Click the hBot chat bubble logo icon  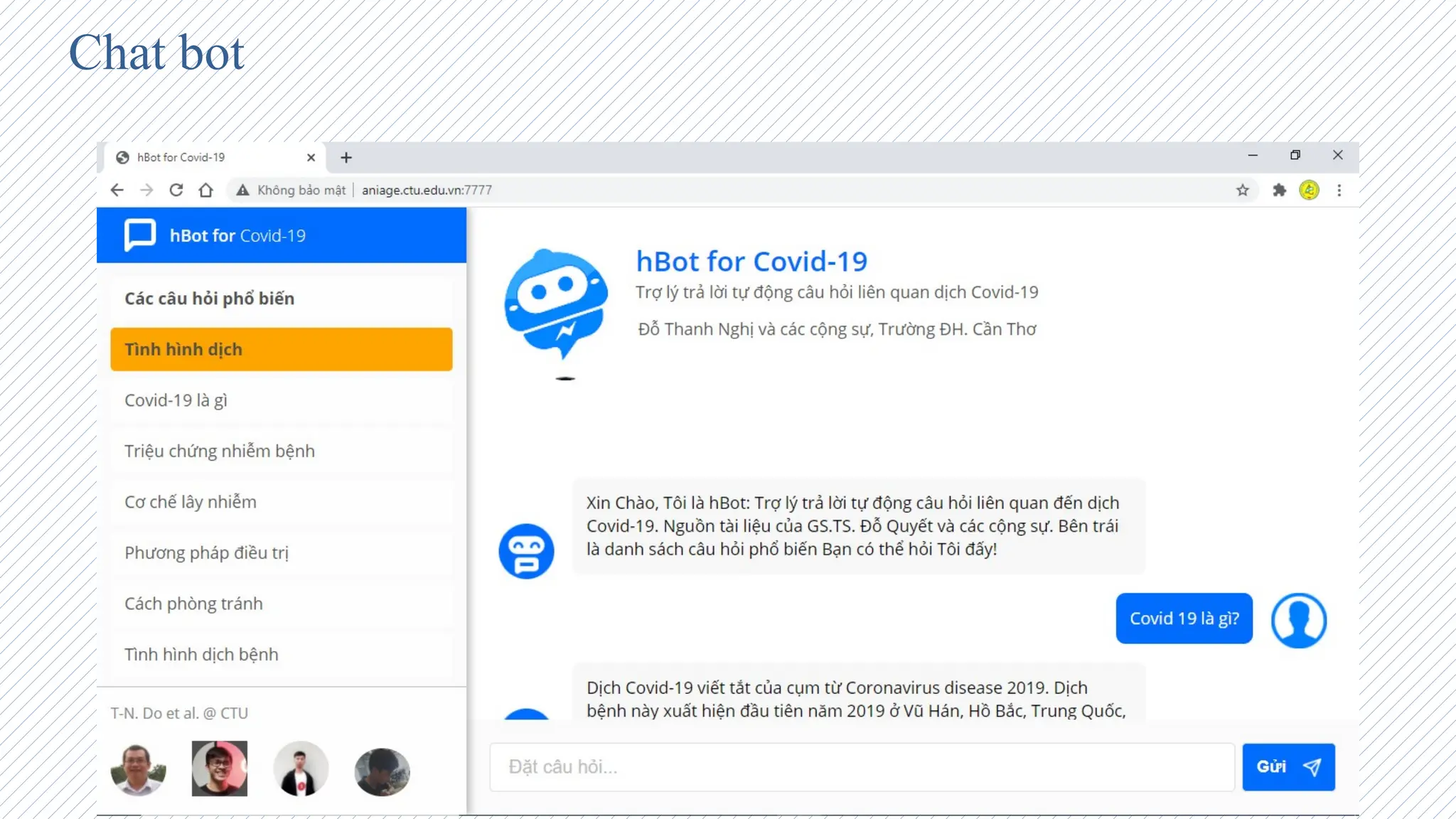click(140, 235)
